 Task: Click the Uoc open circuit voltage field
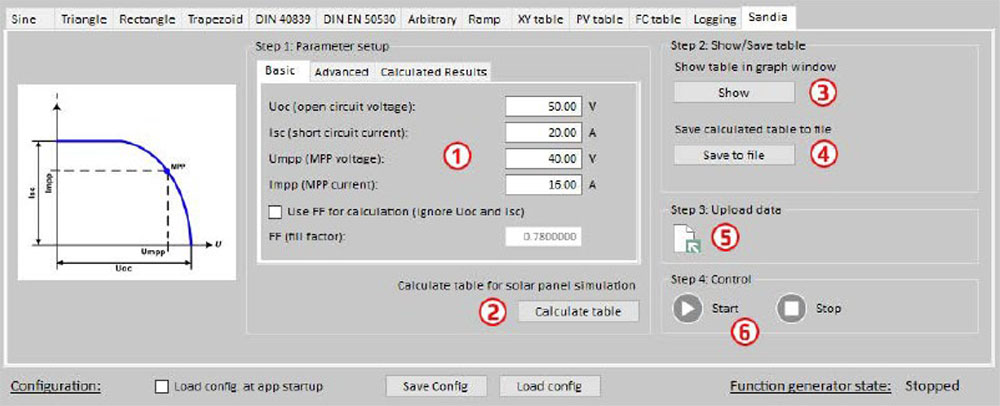pos(543,106)
